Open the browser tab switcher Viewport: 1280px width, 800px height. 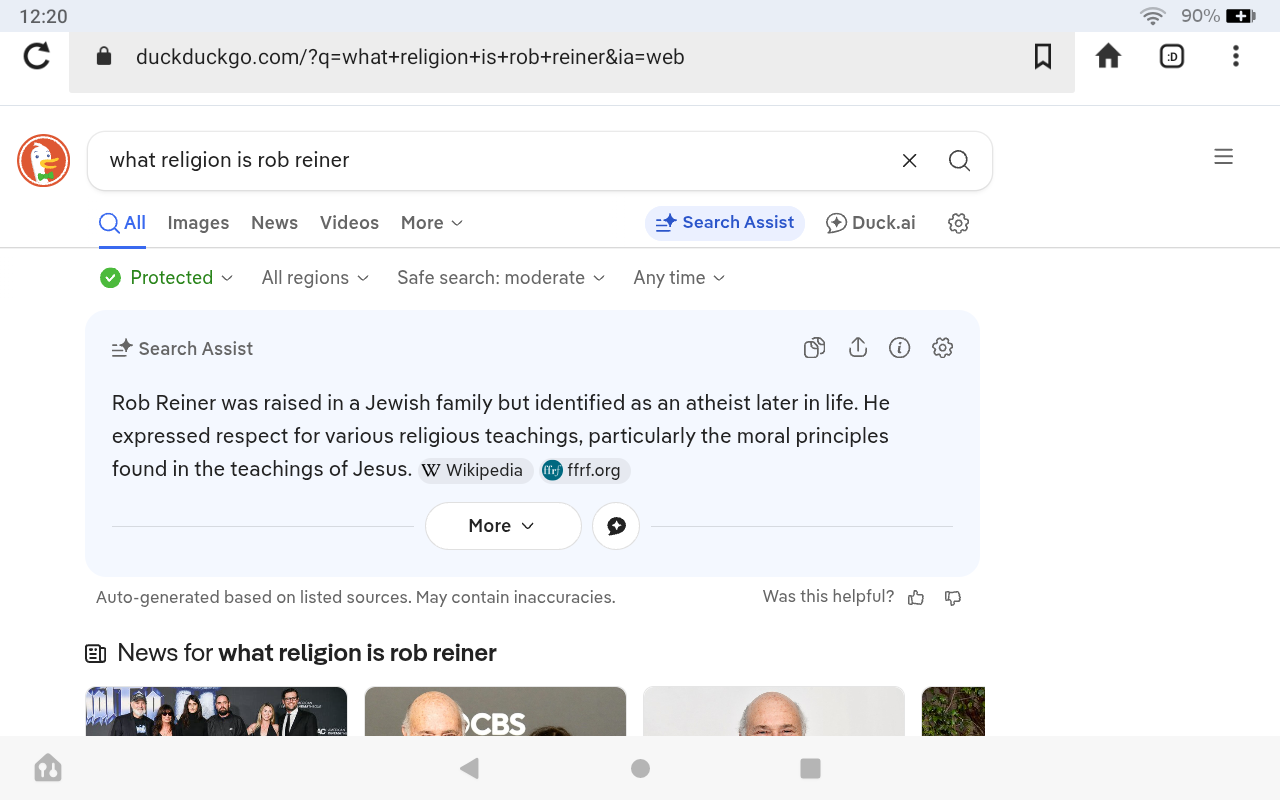1172,57
